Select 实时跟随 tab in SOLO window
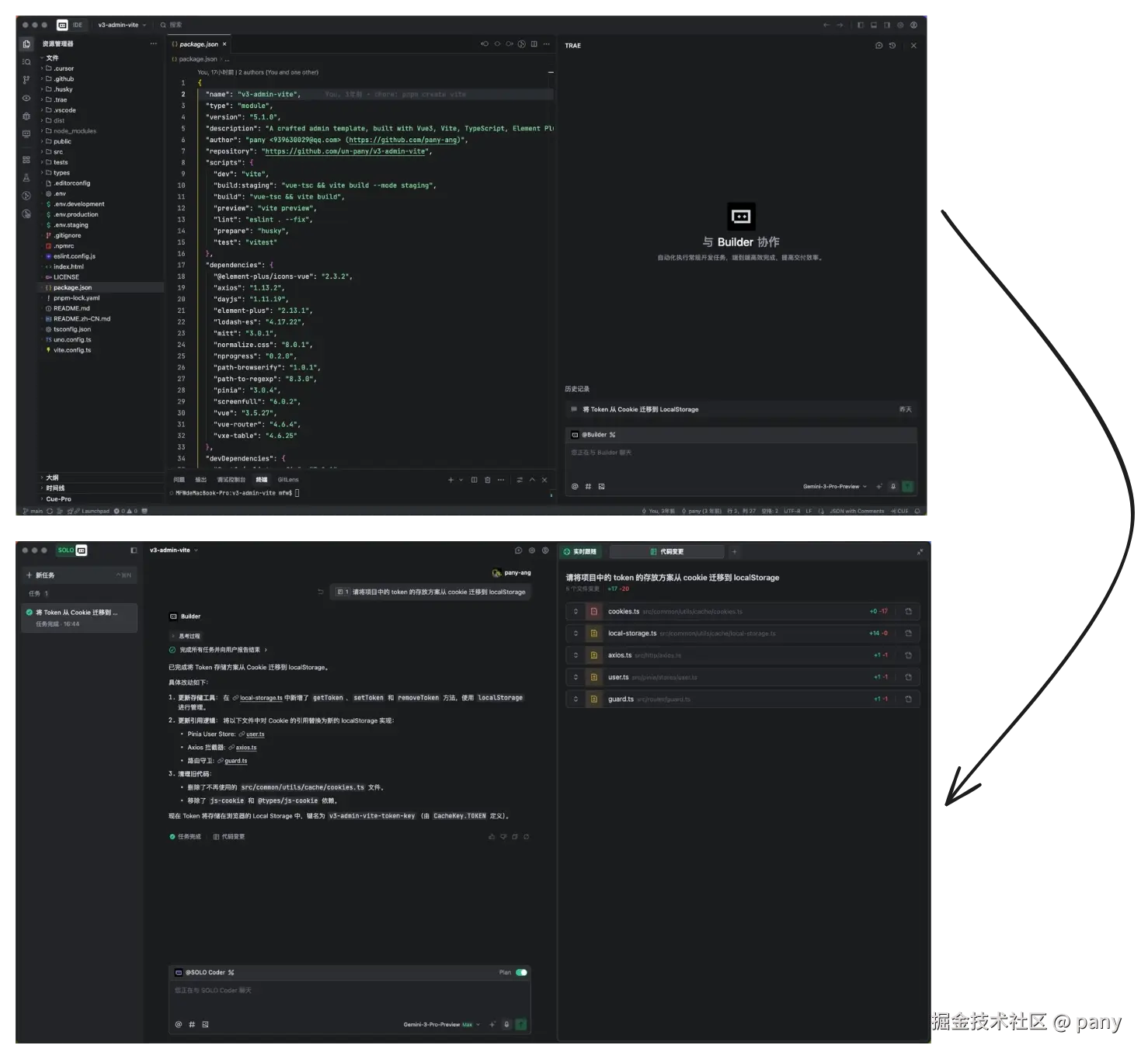Image resolution: width=1148 pixels, height=1059 pixels. click(x=580, y=552)
